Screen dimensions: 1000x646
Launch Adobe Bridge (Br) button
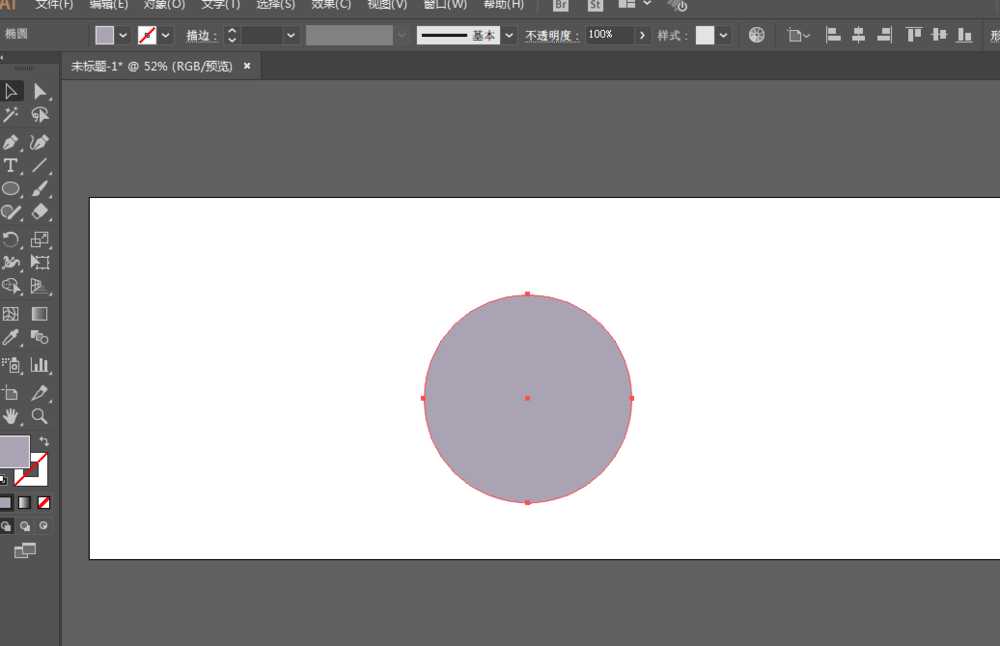(561, 4)
